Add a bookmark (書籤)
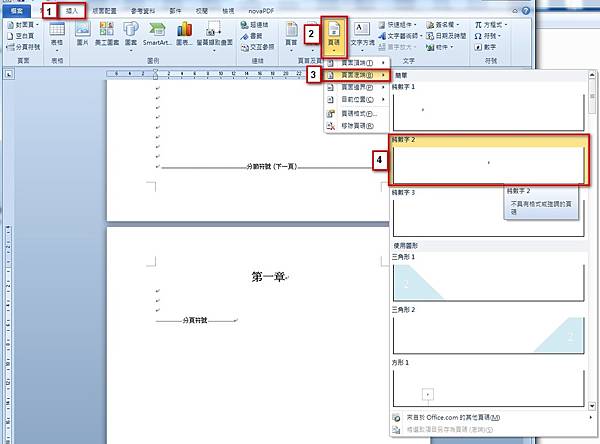This screenshot has height=444, width=600. pyautogui.click(x=251, y=36)
